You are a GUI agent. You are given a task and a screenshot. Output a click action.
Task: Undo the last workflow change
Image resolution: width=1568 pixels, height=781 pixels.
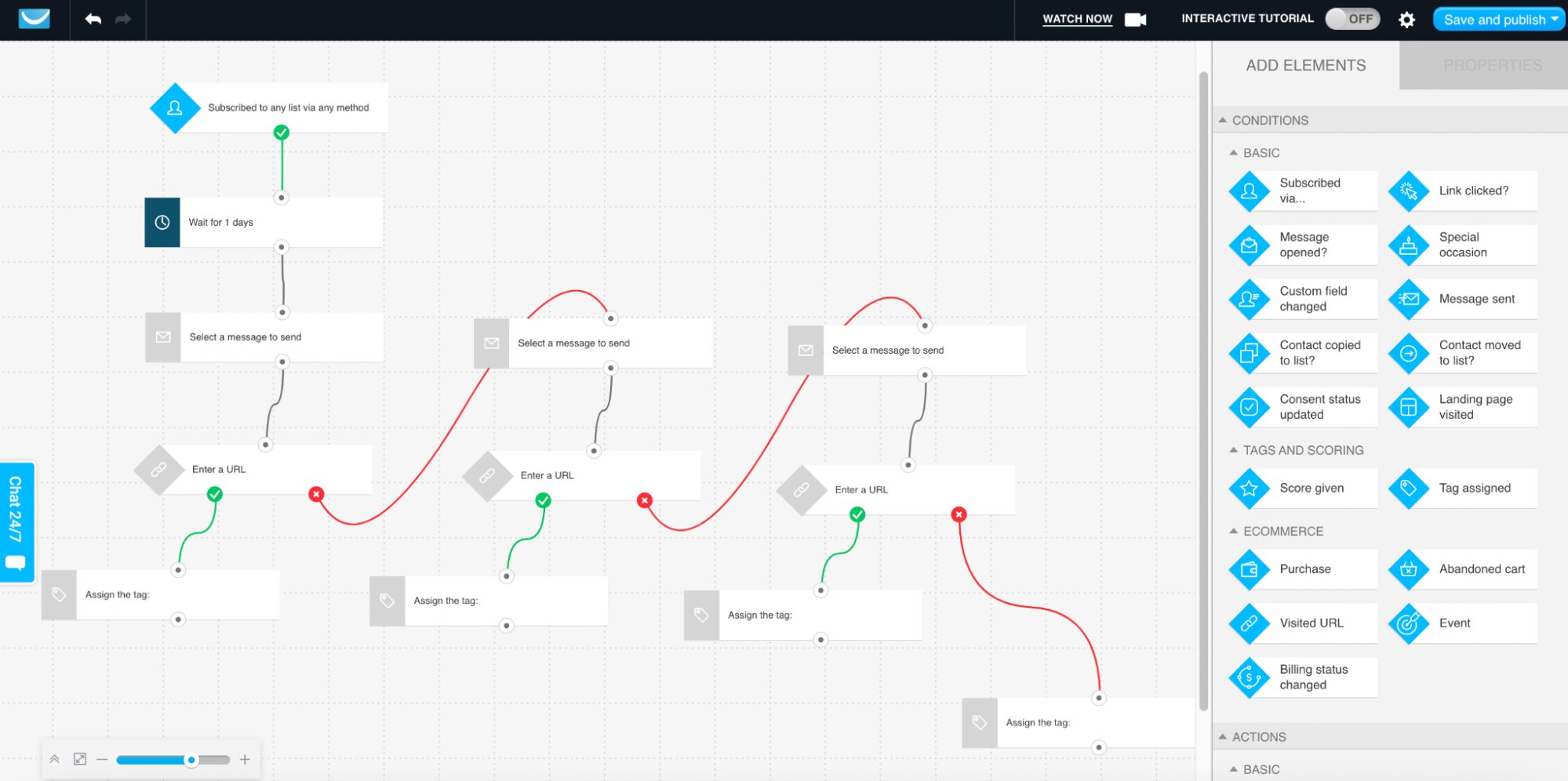[x=93, y=19]
